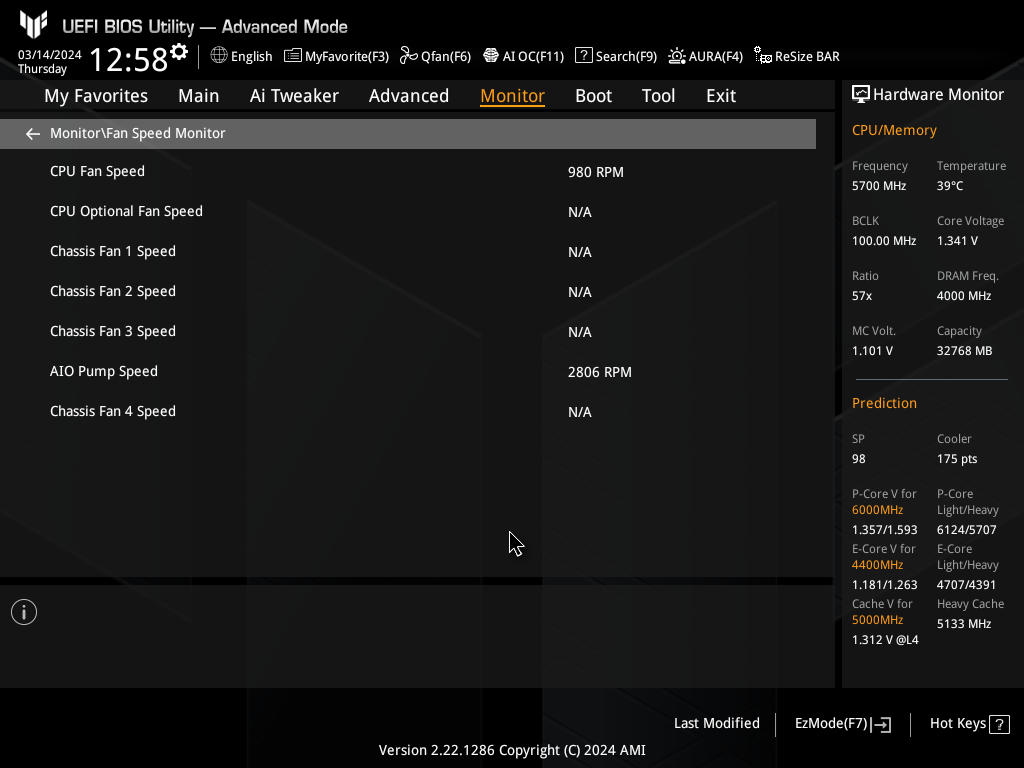Click the 6000MHz P-Core prediction
This screenshot has height=768, width=1024.
tap(878, 510)
